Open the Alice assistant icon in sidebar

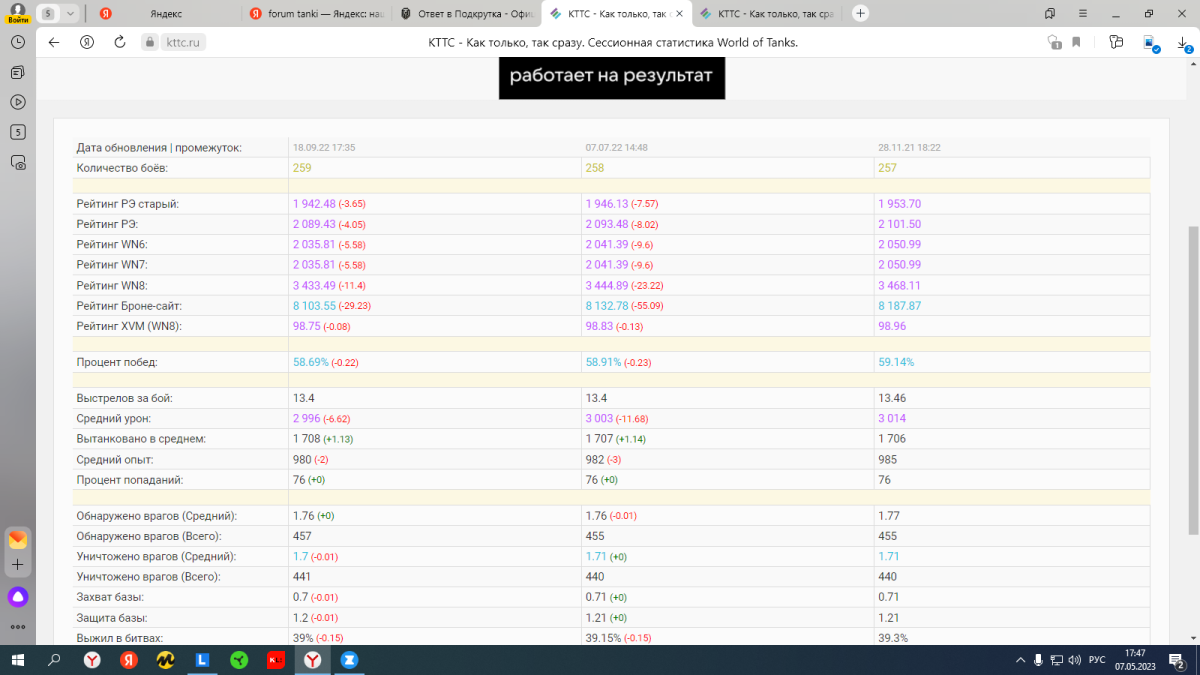click(x=18, y=597)
